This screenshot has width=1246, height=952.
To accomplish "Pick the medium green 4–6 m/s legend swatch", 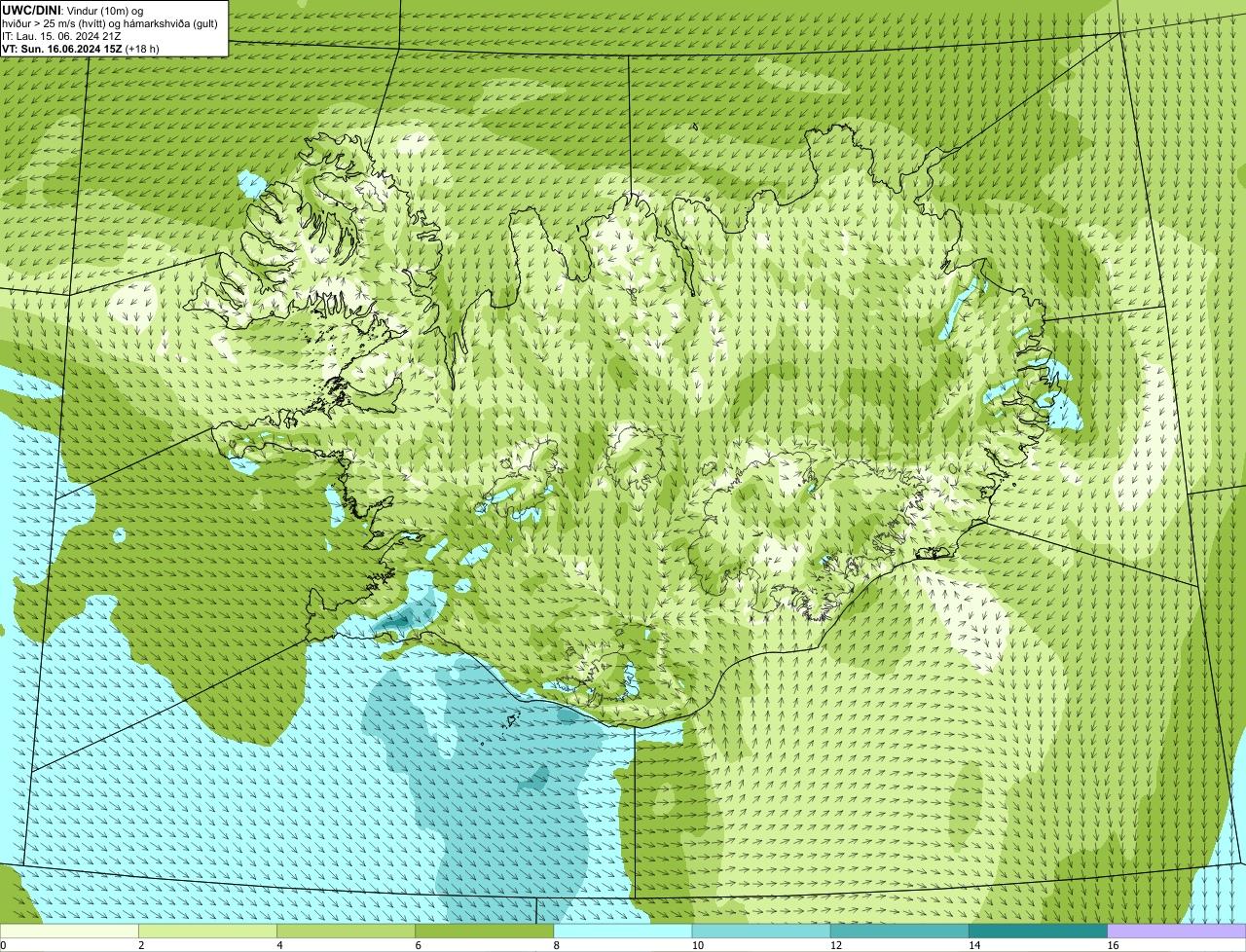I will click(x=347, y=931).
